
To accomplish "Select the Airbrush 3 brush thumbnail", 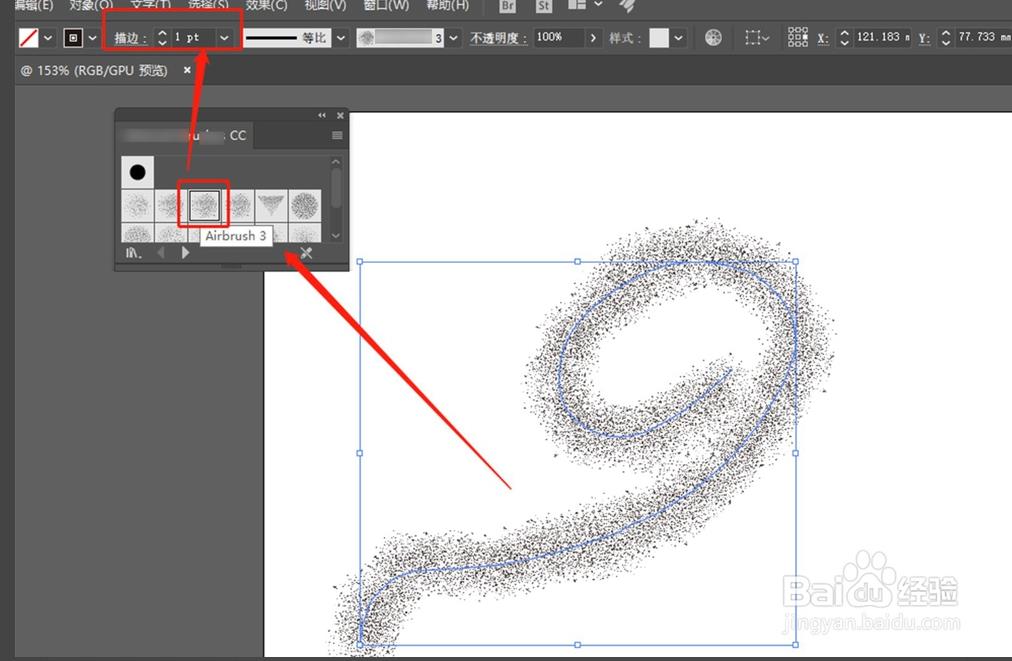I will point(205,206).
